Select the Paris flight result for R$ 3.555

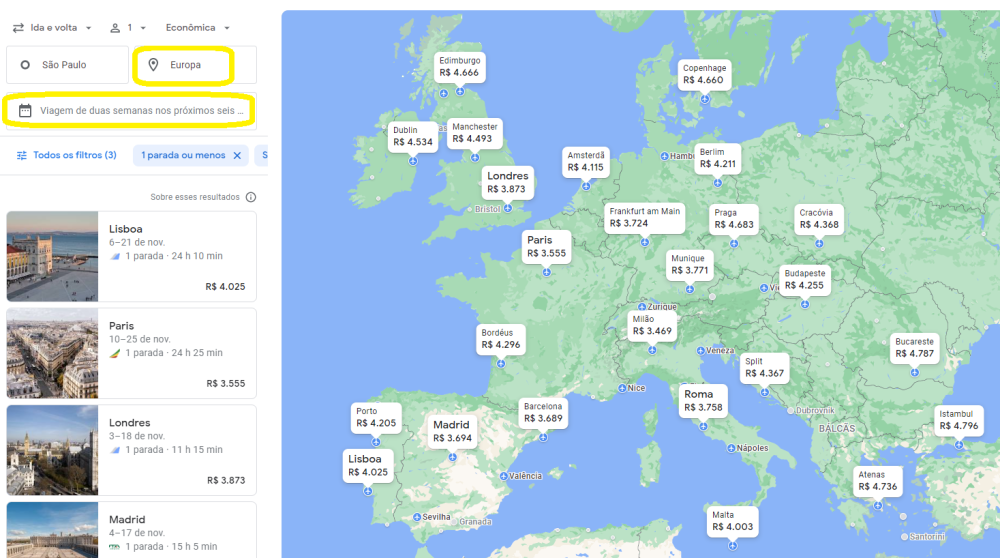[x=176, y=353]
